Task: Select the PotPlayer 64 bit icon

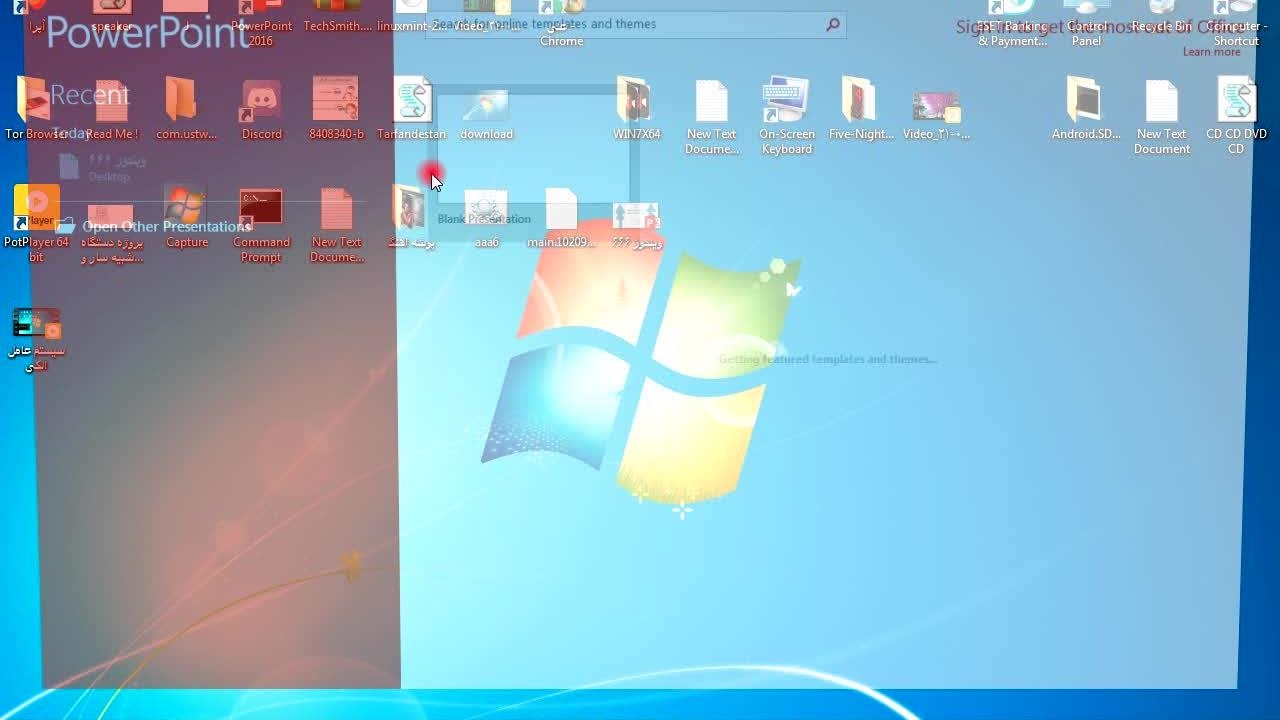Action: 36,214
